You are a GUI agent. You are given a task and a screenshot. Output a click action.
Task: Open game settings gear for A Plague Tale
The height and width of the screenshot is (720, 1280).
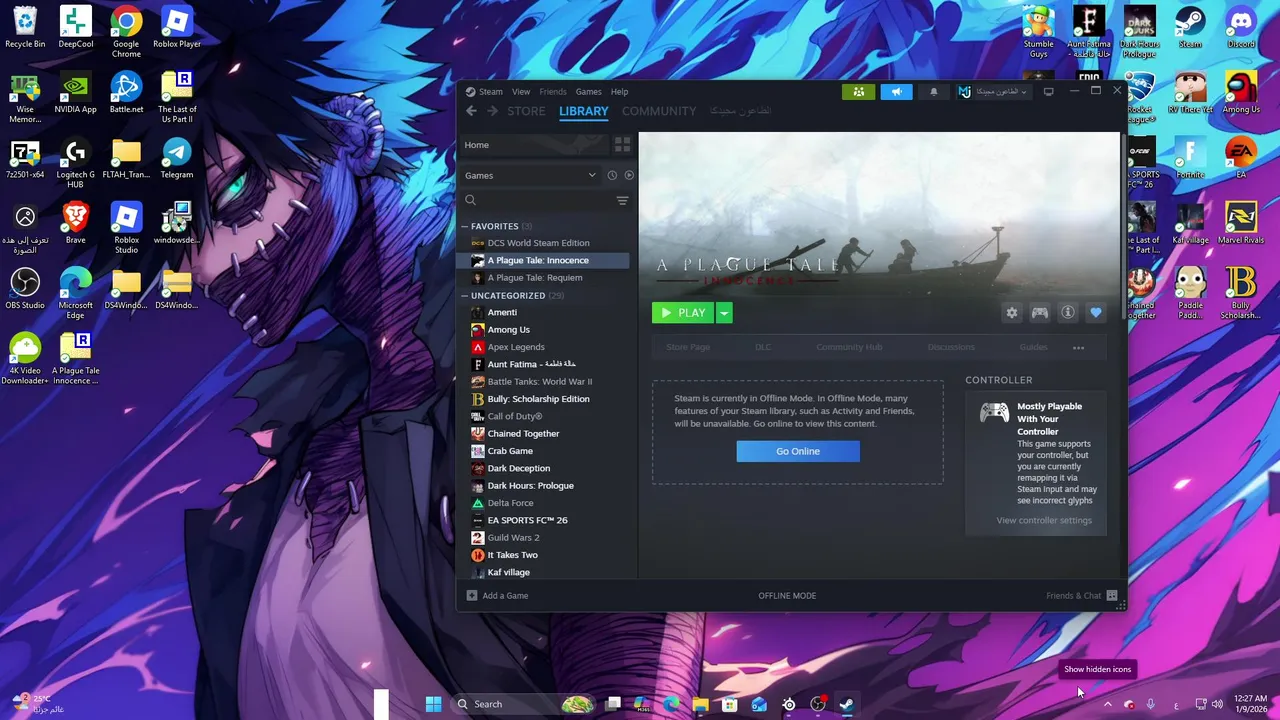[x=1012, y=313]
